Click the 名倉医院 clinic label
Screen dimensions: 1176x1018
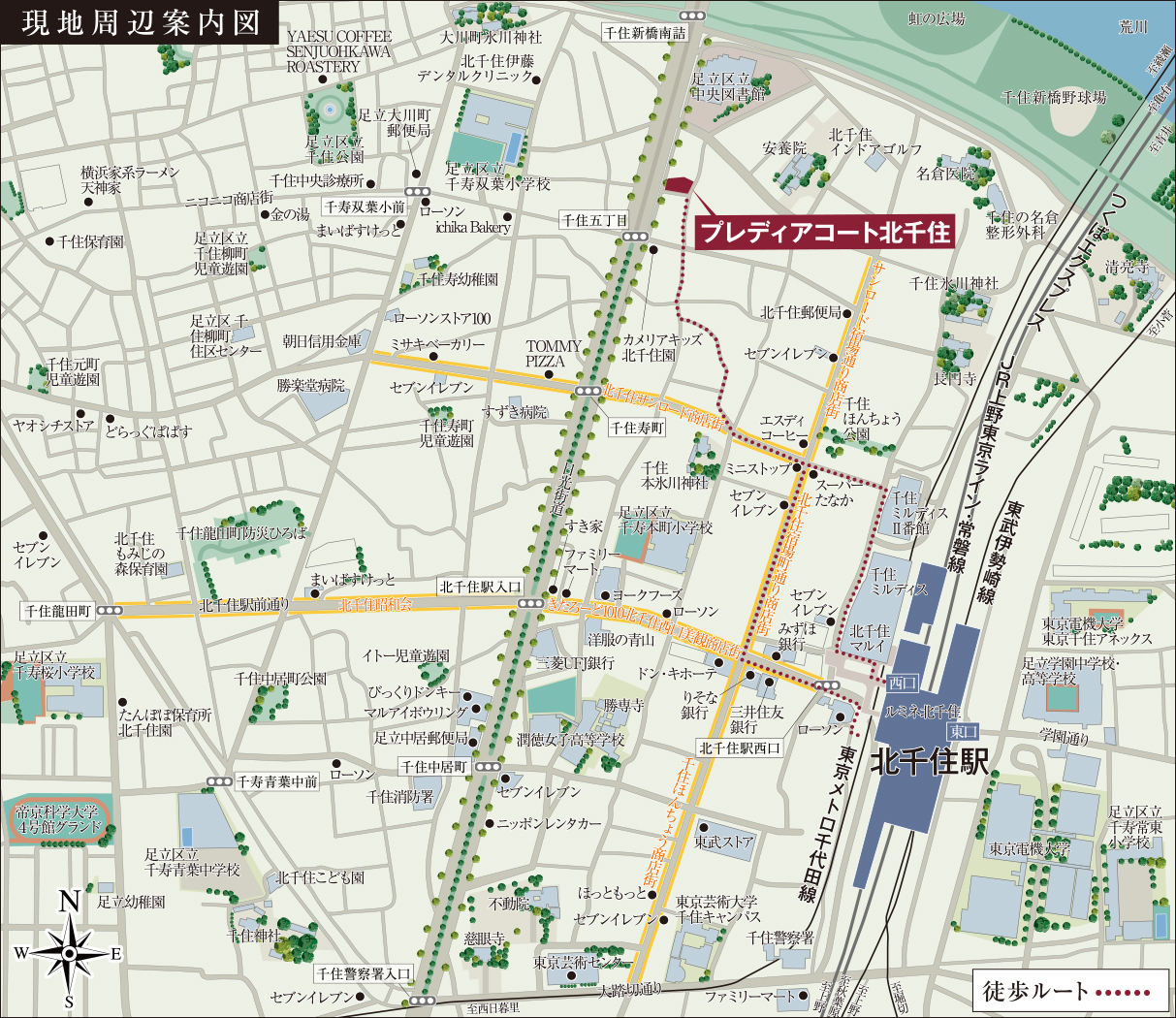(x=945, y=174)
